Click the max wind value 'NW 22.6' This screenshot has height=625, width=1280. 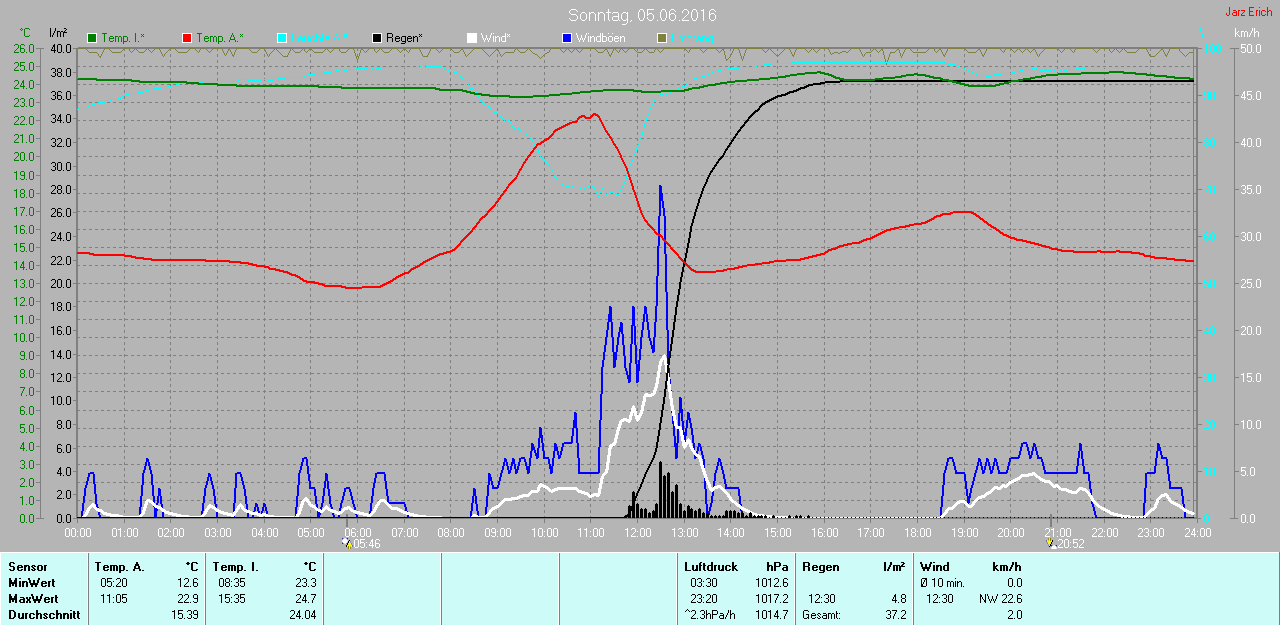point(1000,599)
